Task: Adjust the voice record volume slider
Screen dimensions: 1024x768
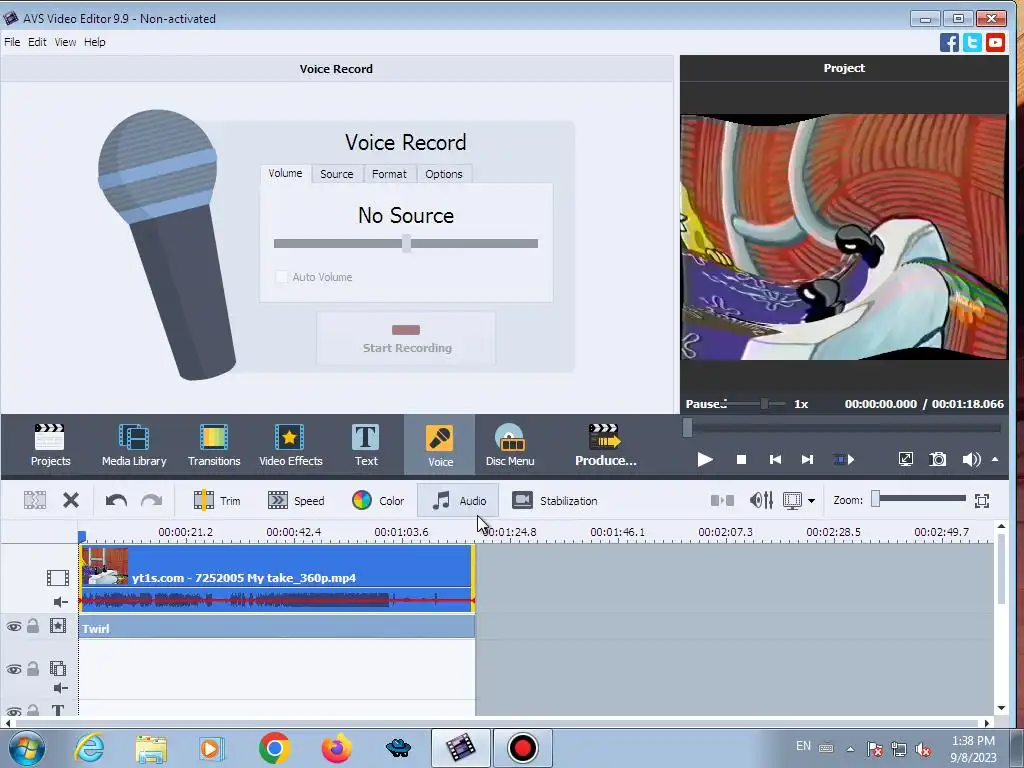Action: [x=406, y=244]
